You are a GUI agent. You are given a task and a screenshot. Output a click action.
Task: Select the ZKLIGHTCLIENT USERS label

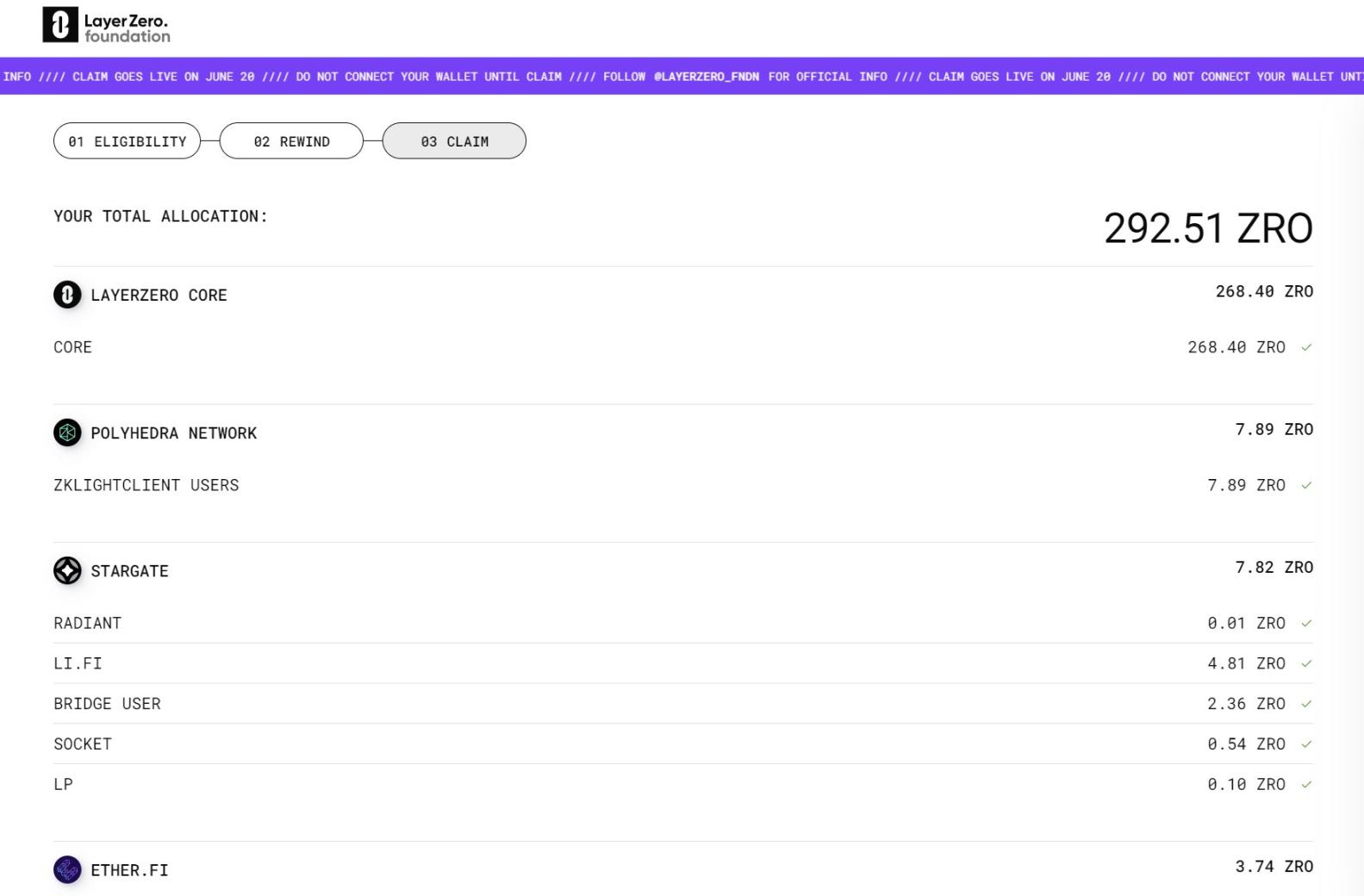pos(146,485)
